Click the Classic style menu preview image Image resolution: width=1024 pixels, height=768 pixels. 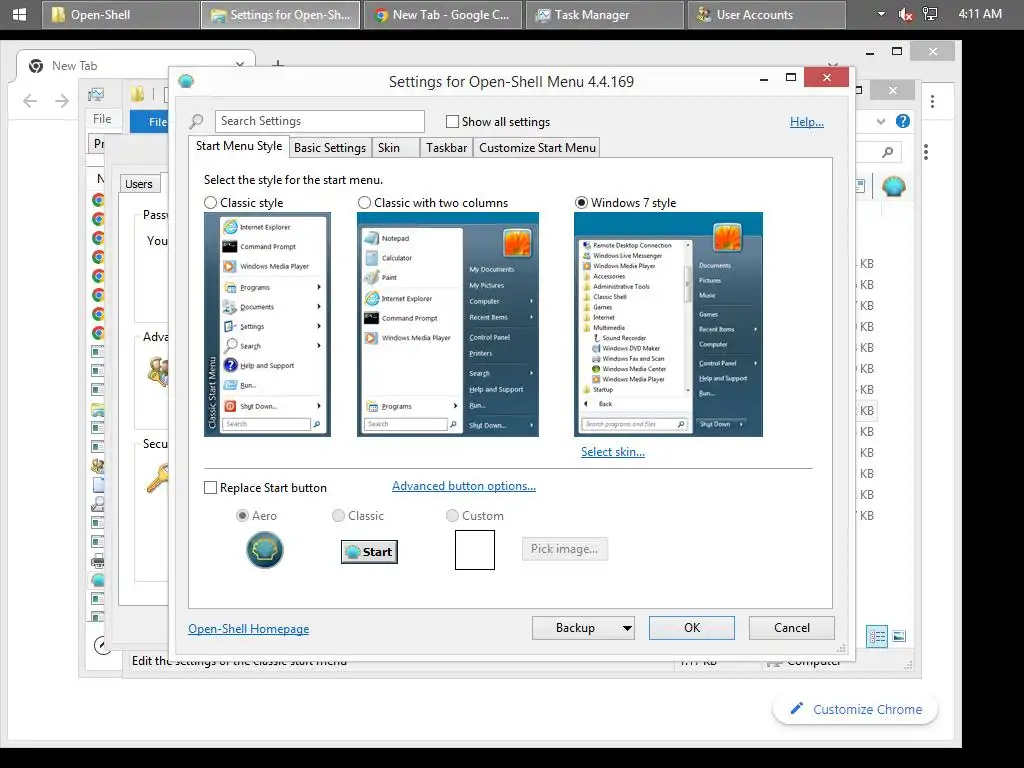tap(267, 324)
